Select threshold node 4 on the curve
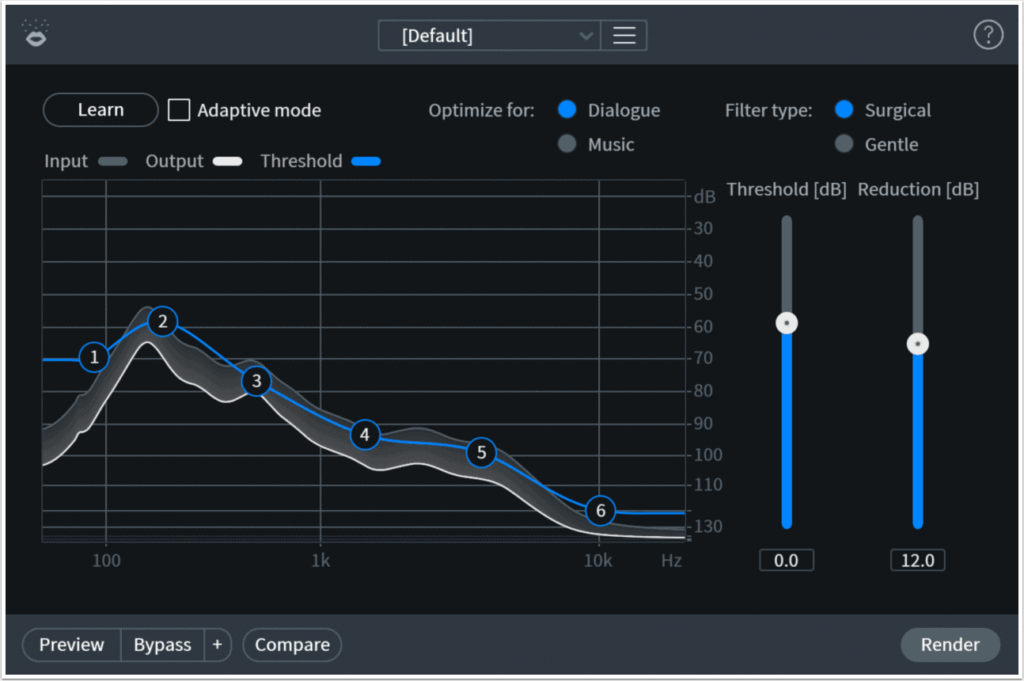This screenshot has width=1024, height=681. point(366,434)
